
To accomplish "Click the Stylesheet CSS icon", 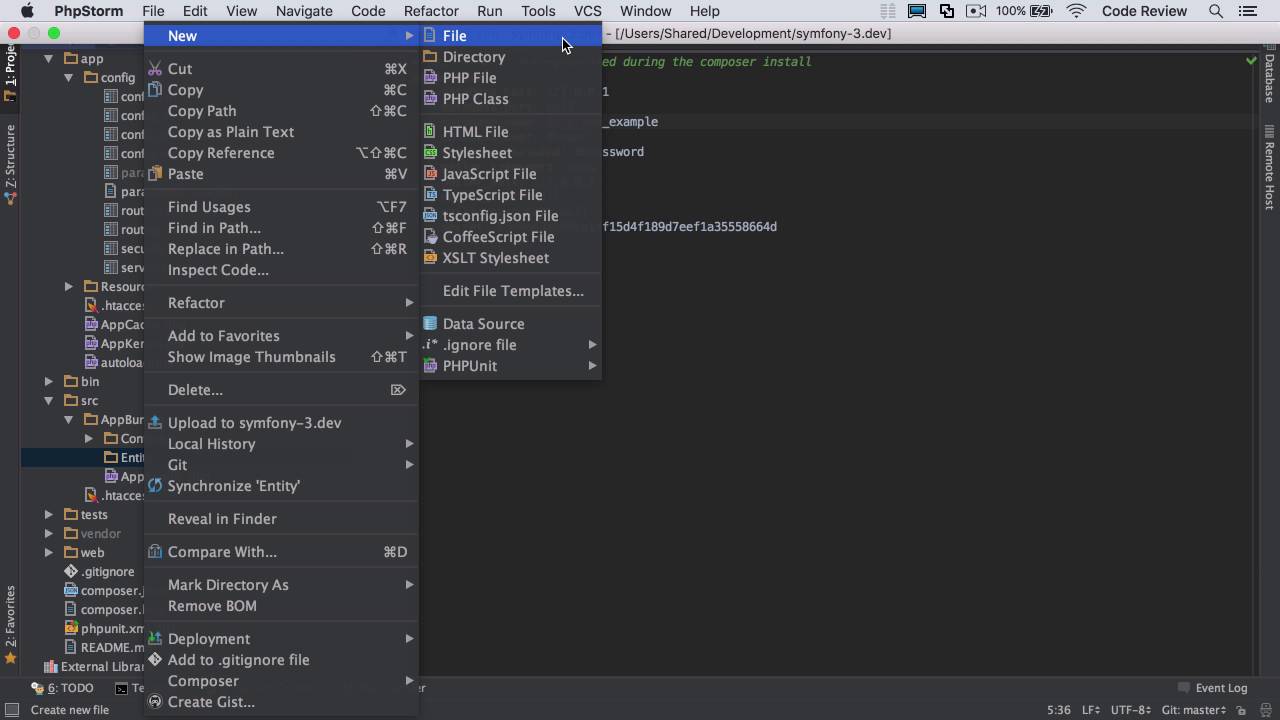I will coord(430,153).
